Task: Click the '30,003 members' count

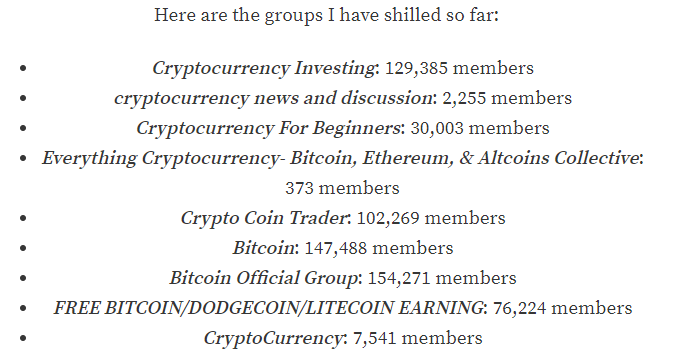Action: [x=480, y=128]
